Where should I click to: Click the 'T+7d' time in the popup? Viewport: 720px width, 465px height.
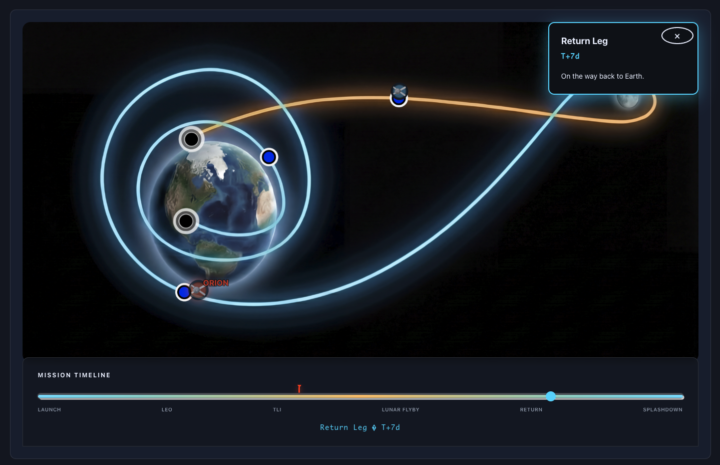click(x=570, y=56)
